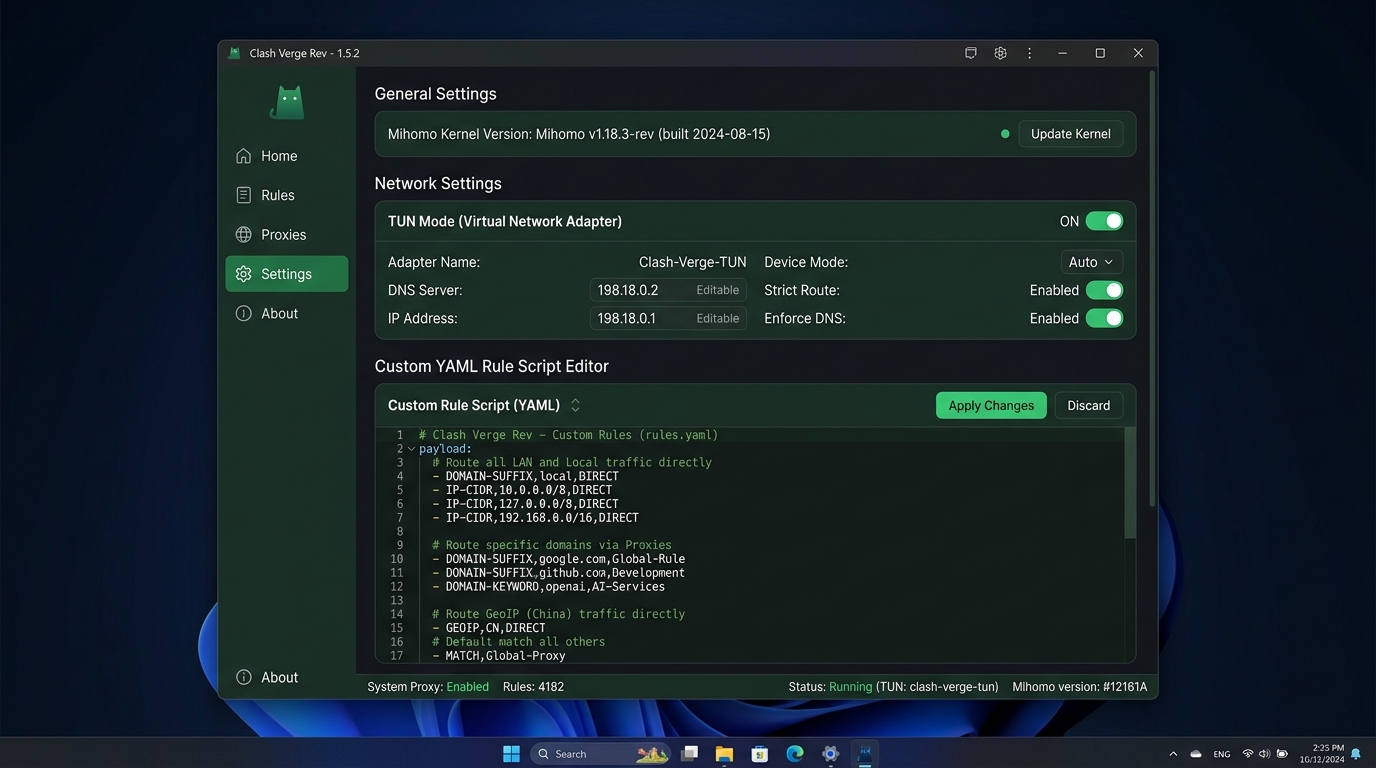Switch to the Proxies section
Screen dimensions: 1376x768
[287, 235]
